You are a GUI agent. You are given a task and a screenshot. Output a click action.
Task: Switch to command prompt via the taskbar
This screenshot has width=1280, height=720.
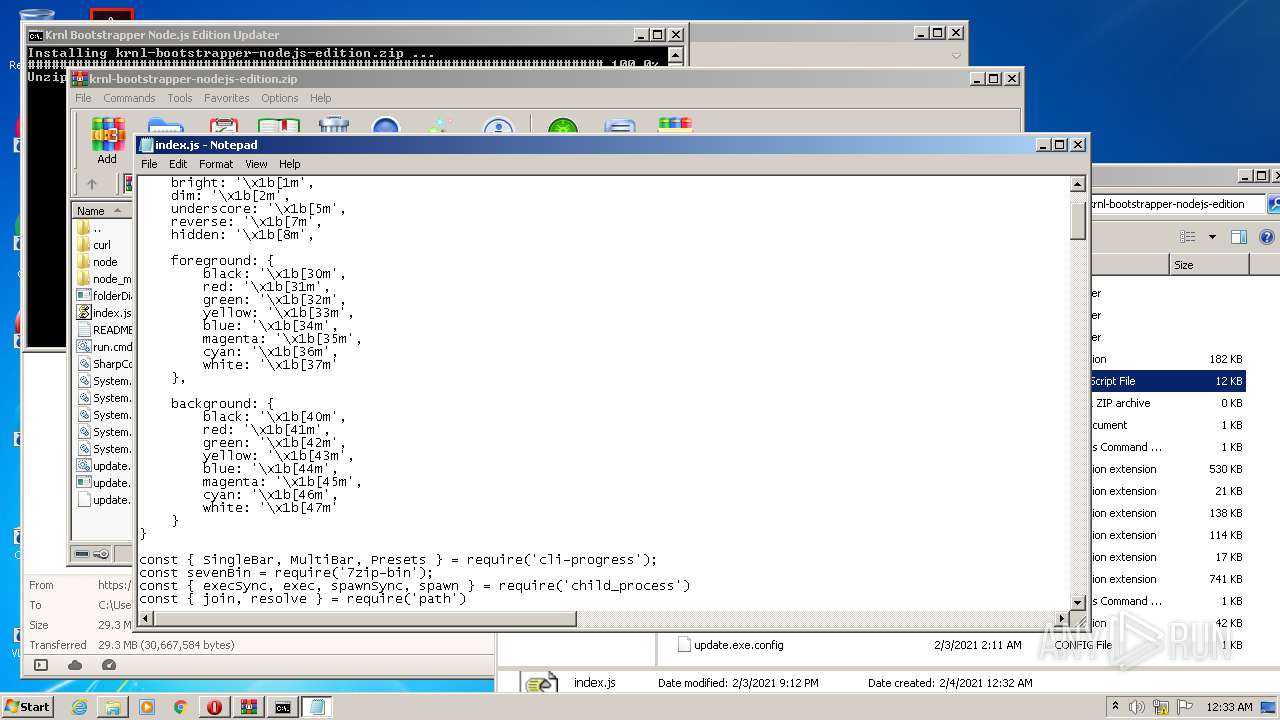283,707
